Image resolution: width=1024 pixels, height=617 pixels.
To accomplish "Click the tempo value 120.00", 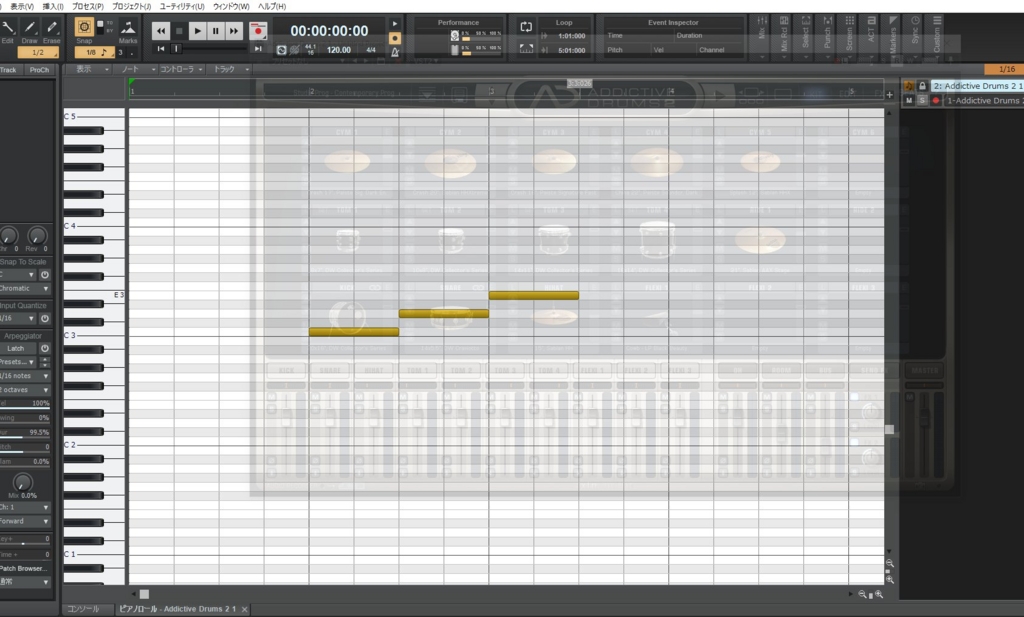I will pyautogui.click(x=338, y=50).
